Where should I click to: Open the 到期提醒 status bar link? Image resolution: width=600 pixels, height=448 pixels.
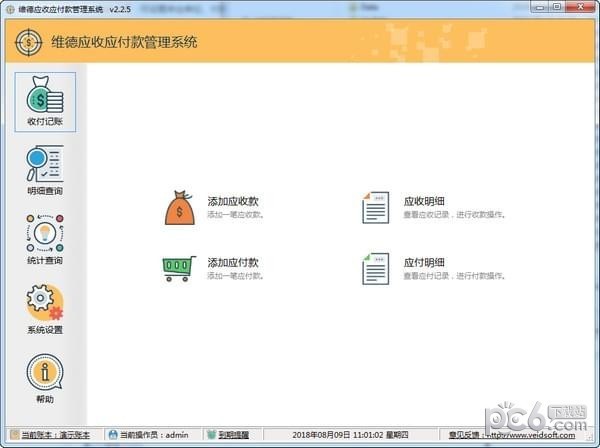(233, 435)
